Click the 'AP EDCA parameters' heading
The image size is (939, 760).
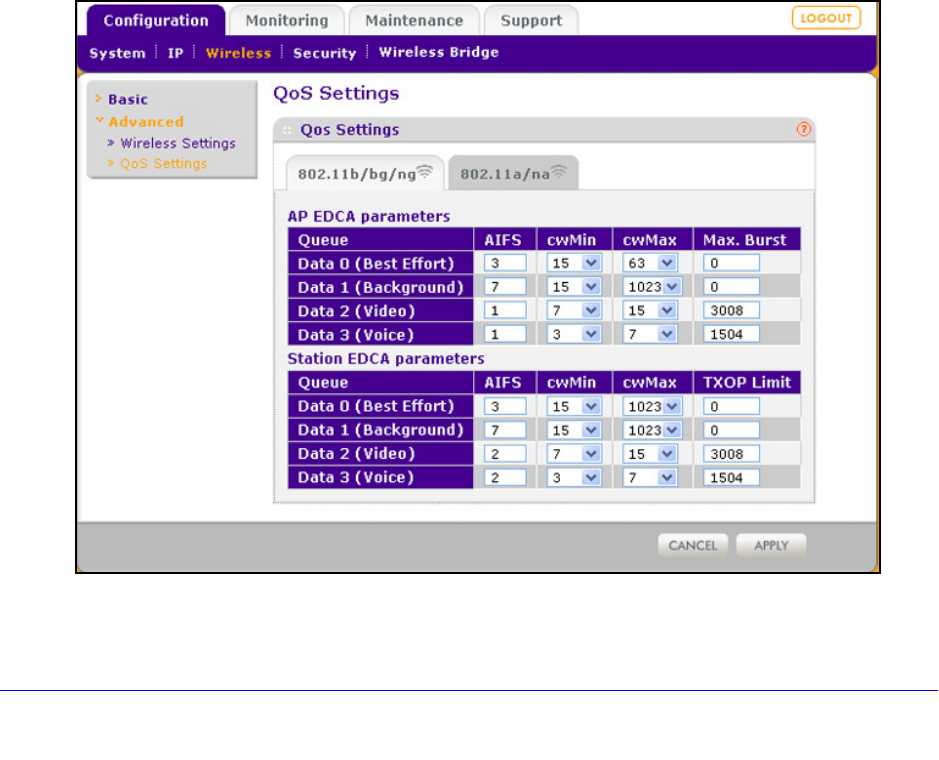[369, 216]
